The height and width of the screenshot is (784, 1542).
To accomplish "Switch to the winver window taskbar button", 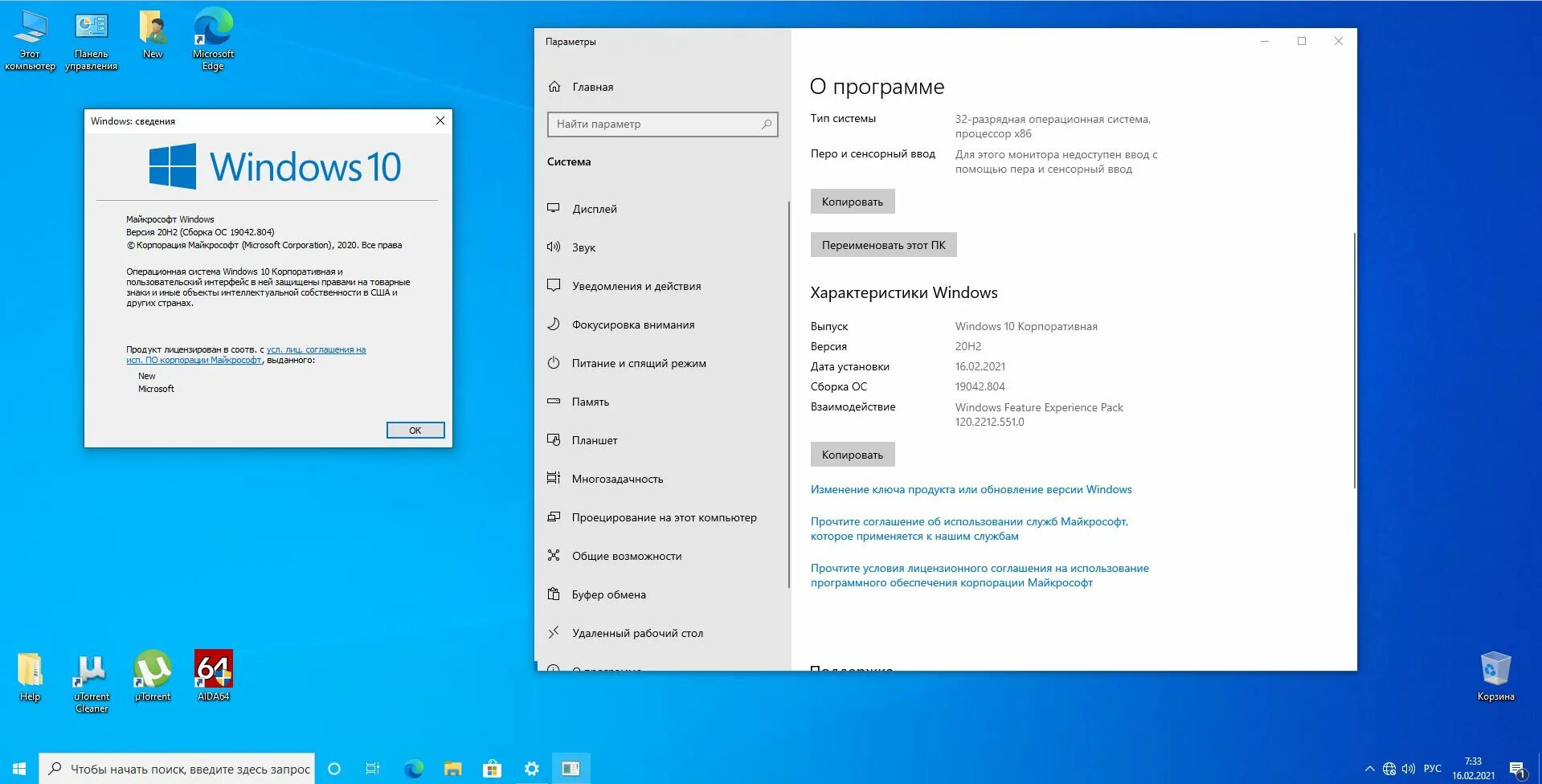I will [571, 769].
